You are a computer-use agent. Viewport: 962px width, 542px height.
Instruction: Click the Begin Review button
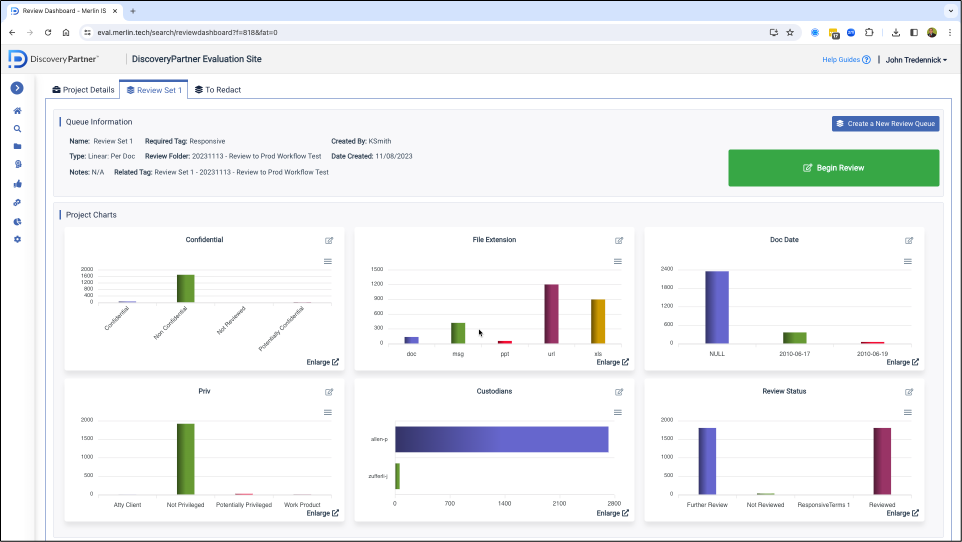tap(833, 168)
